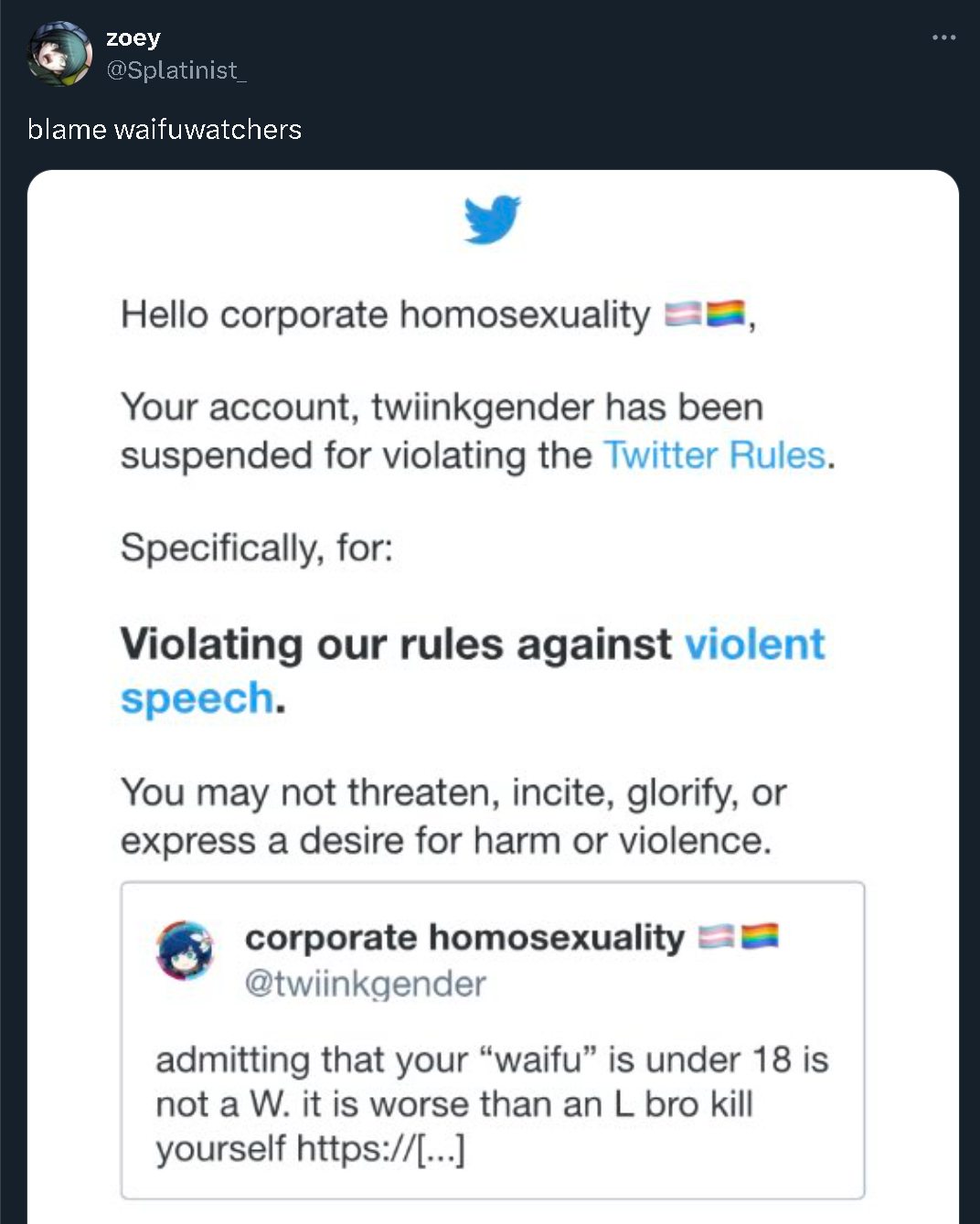
Task: Click the corporate homosexuality avatar in quoted tweet
Action: [x=185, y=951]
